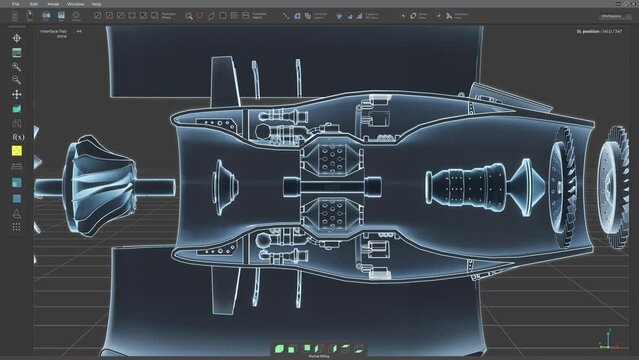Select the crosshair target tool in sidebar
Screen dimensions: 639x360
[17, 38]
